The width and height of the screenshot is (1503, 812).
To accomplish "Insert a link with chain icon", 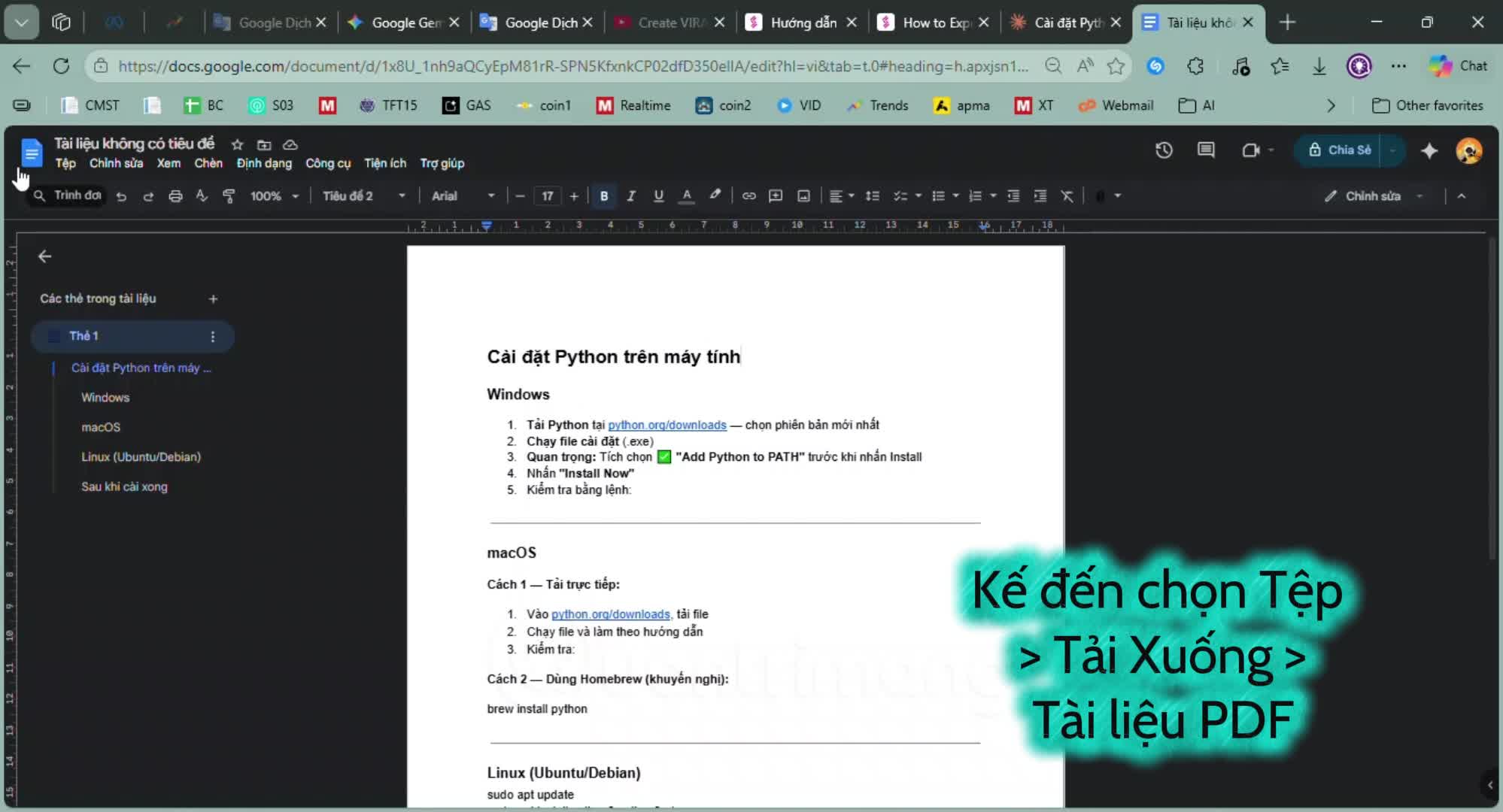I will pyautogui.click(x=748, y=196).
